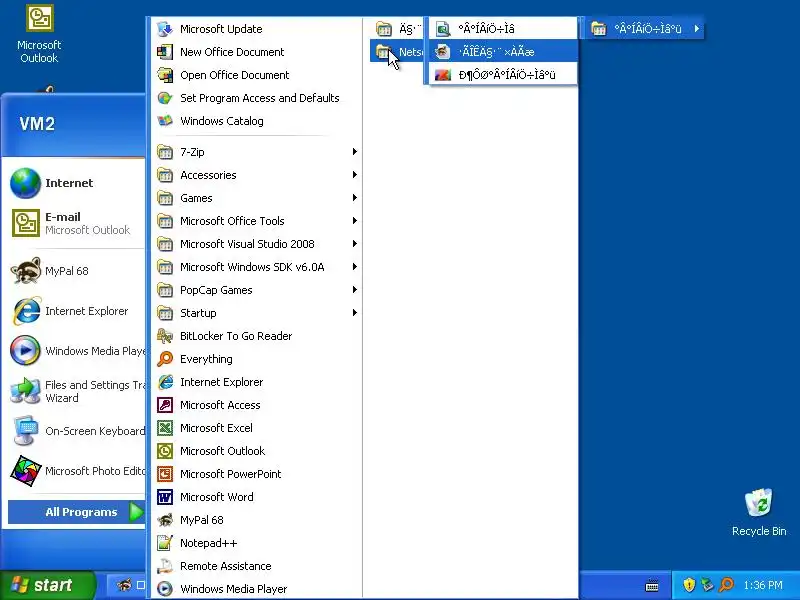Expand Microsoft Office Tools folder
Image resolution: width=800 pixels, height=600 pixels.
click(257, 221)
